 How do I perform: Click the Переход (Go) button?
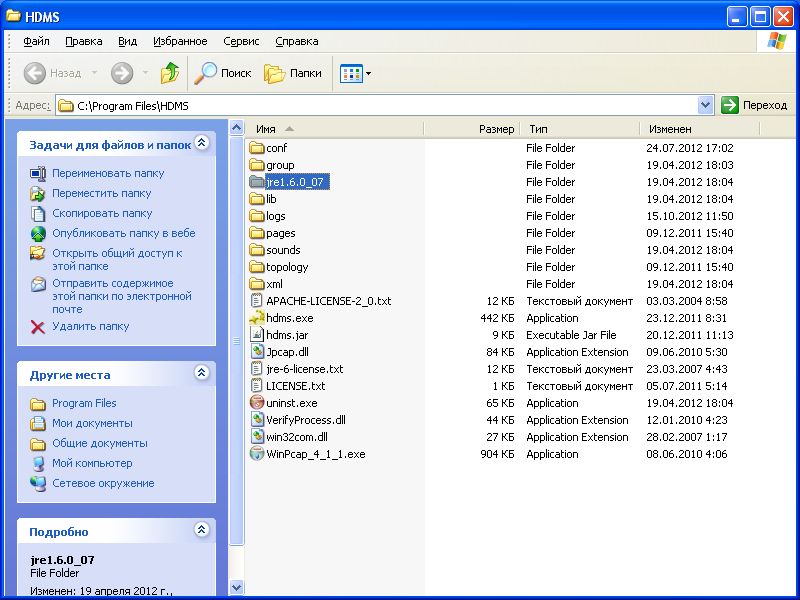pos(755,106)
